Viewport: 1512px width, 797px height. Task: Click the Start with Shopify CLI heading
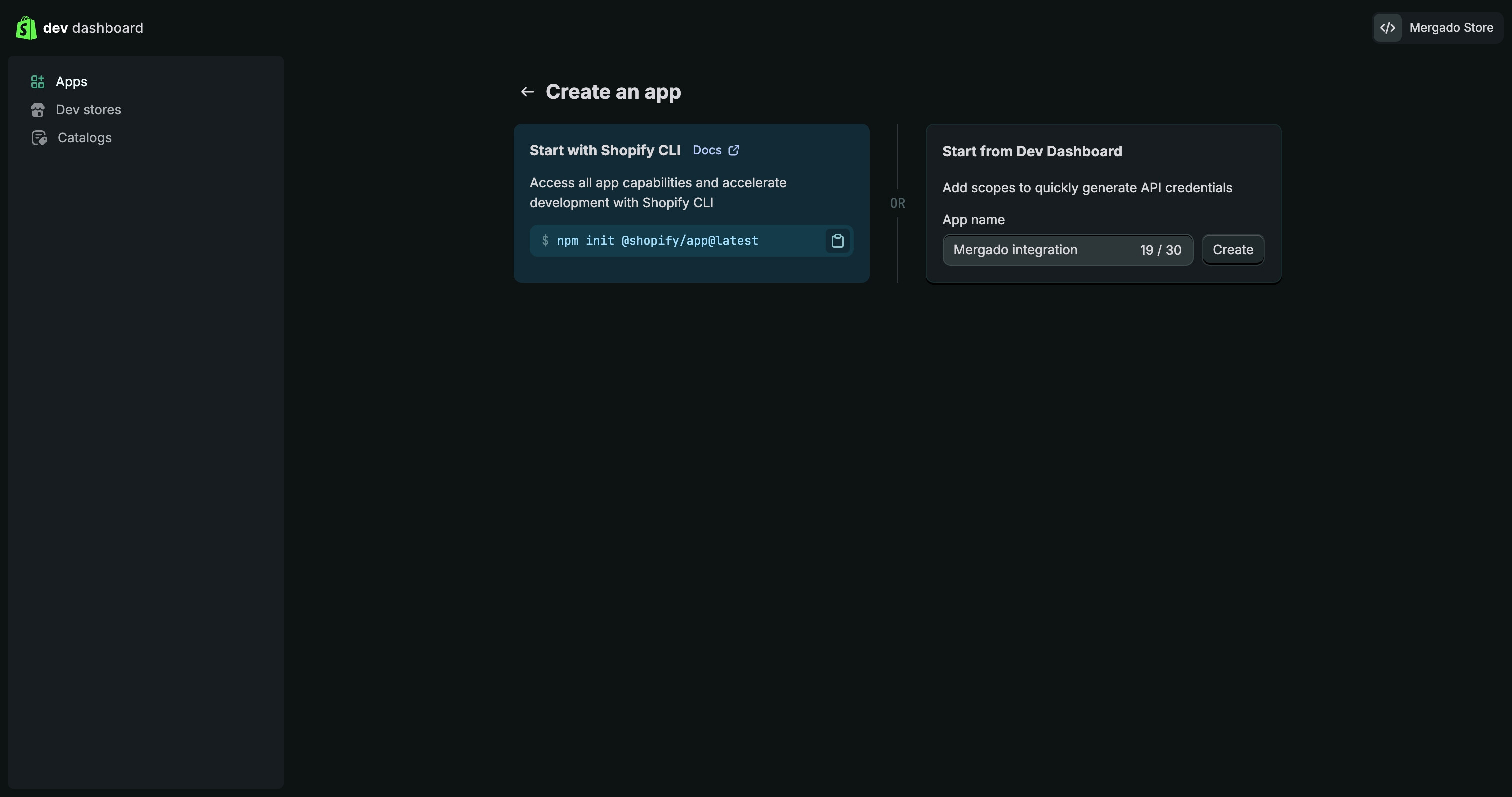604,151
